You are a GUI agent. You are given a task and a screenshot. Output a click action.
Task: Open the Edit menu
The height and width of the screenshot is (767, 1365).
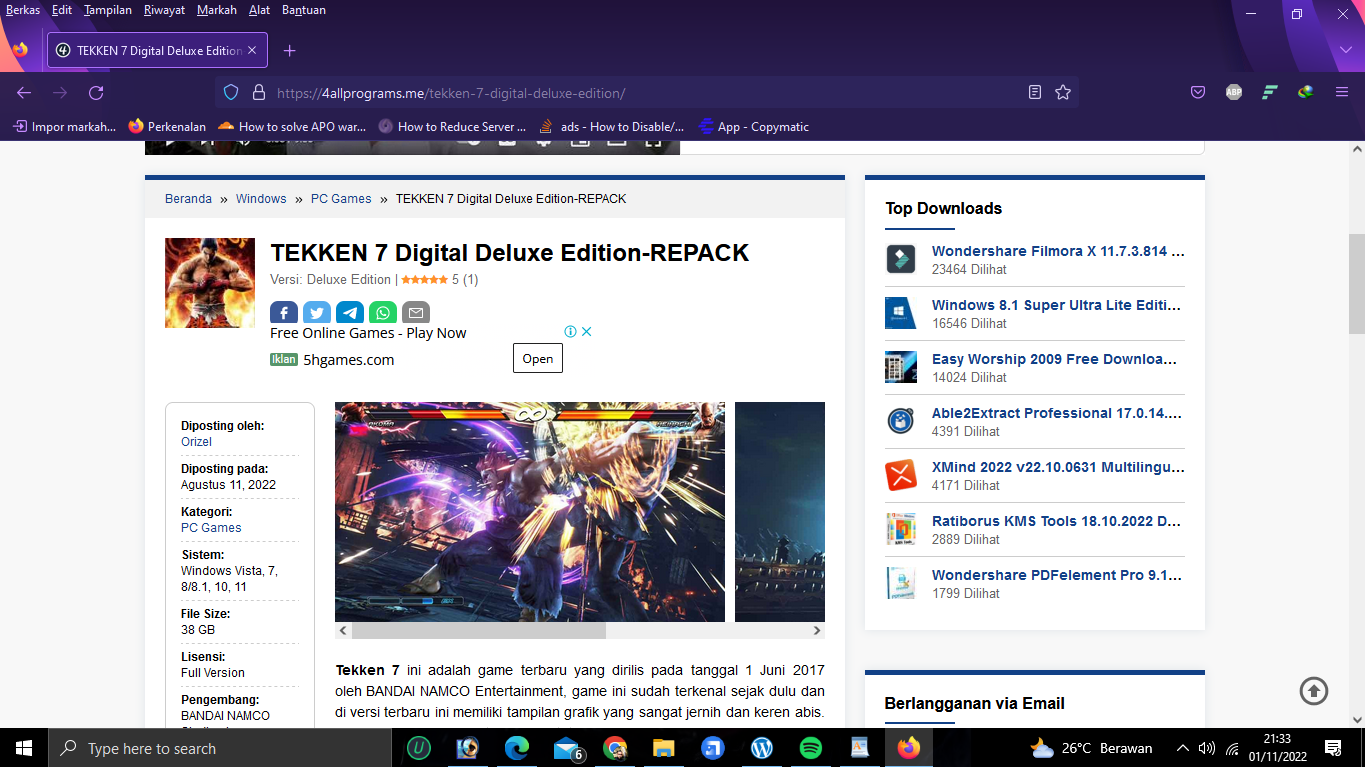pos(62,10)
